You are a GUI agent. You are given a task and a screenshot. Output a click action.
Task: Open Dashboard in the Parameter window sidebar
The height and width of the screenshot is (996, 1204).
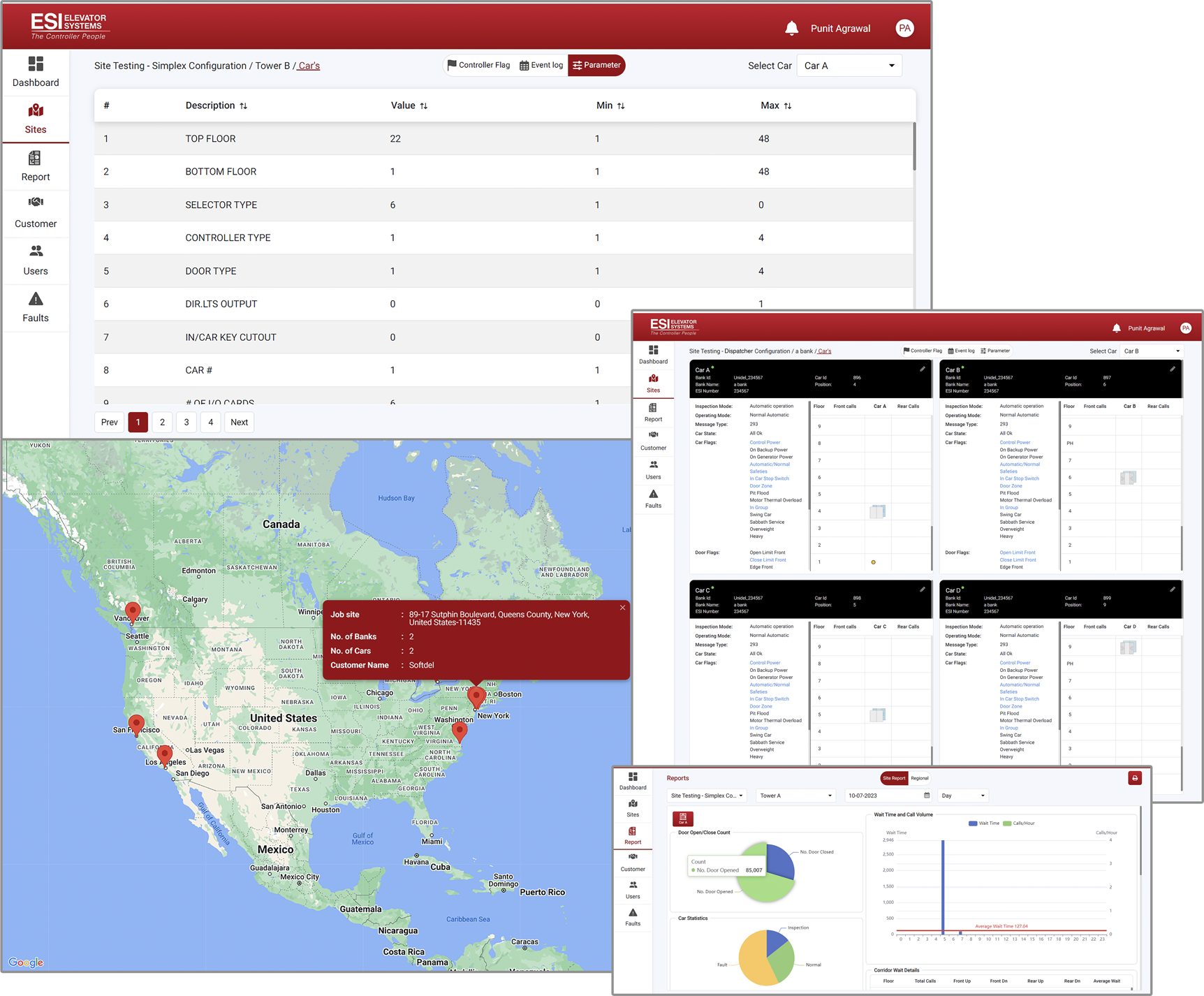pyautogui.click(x=36, y=72)
